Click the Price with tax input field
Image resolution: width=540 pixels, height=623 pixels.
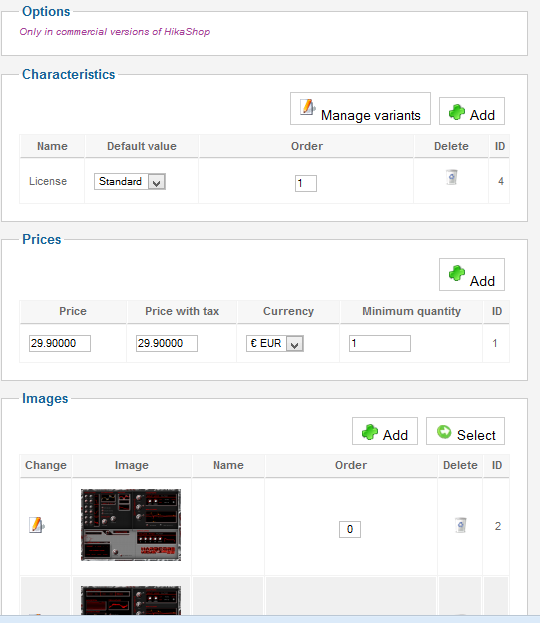click(167, 343)
